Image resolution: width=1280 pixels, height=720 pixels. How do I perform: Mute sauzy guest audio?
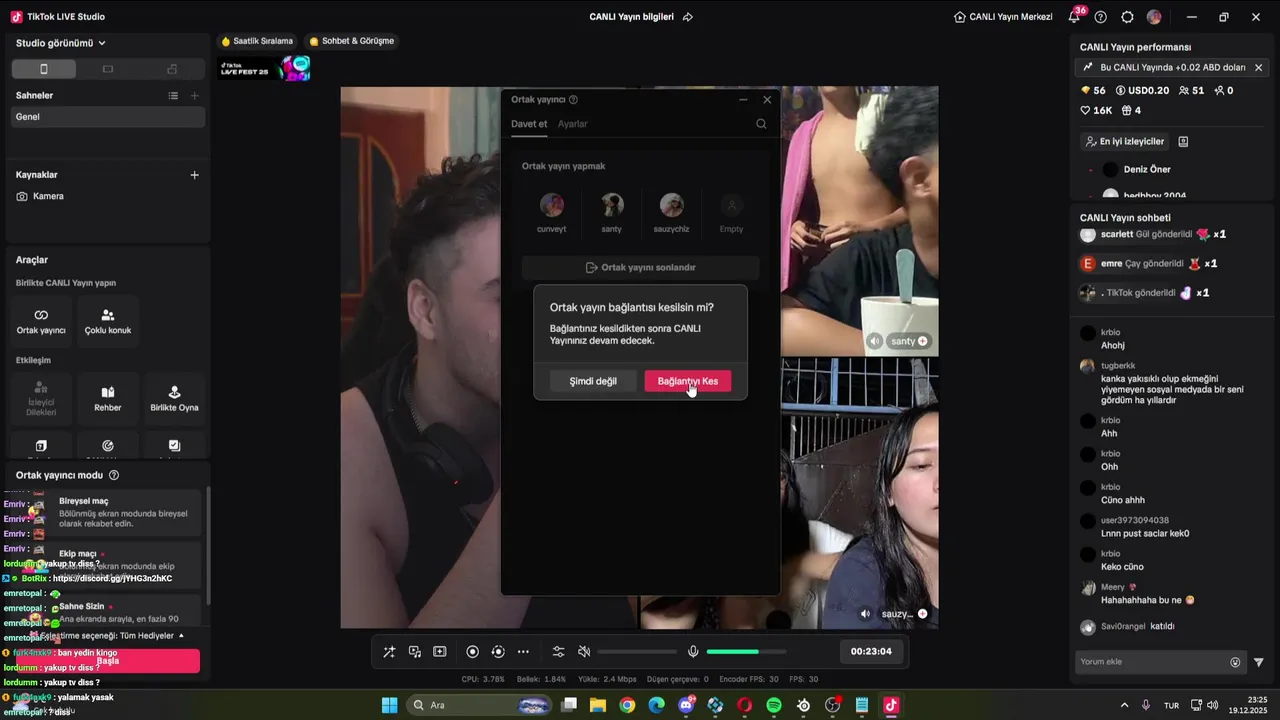pos(866,614)
